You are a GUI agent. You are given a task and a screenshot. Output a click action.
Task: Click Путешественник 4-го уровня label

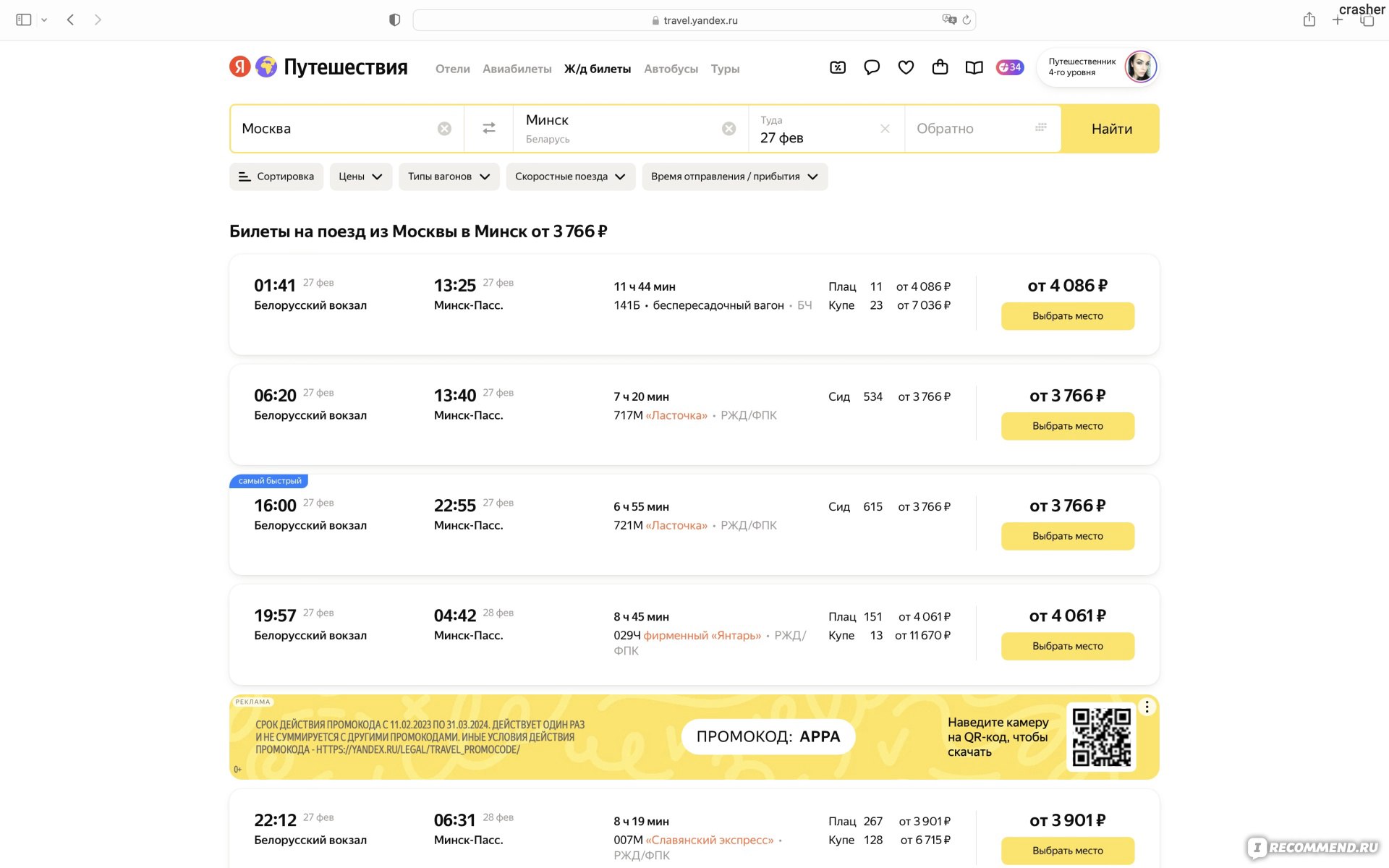pos(1082,67)
